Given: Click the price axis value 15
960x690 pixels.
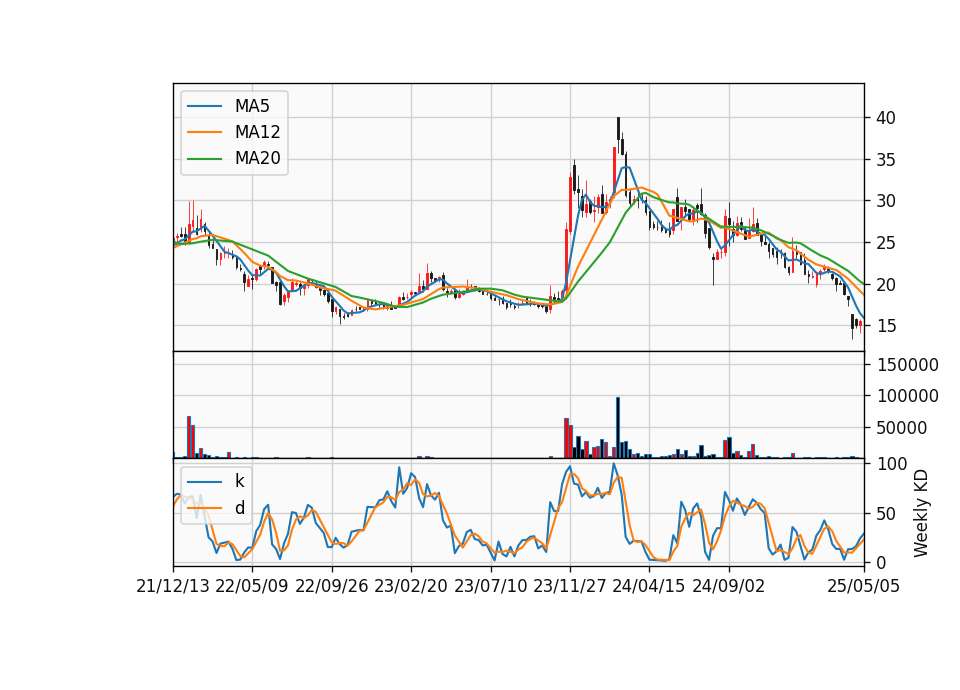Looking at the screenshot, I should 886,326.
